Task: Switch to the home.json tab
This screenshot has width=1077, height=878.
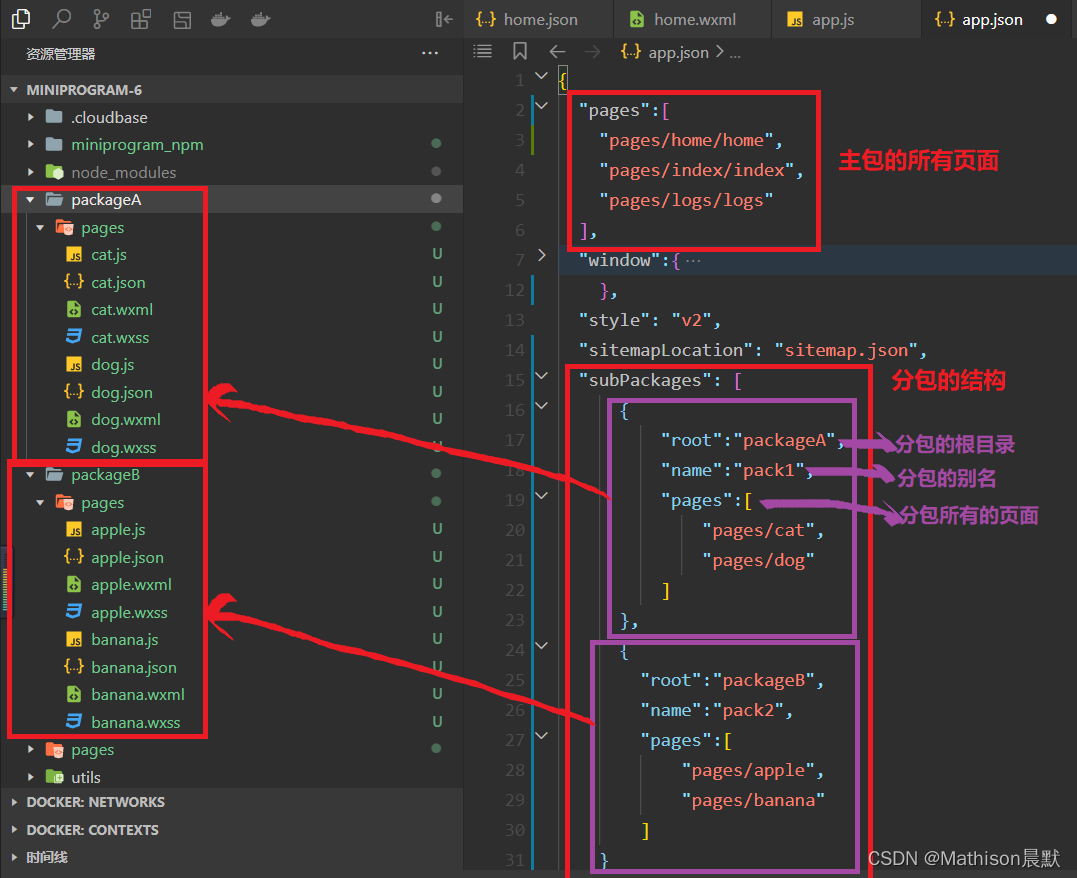Action: tap(538, 19)
